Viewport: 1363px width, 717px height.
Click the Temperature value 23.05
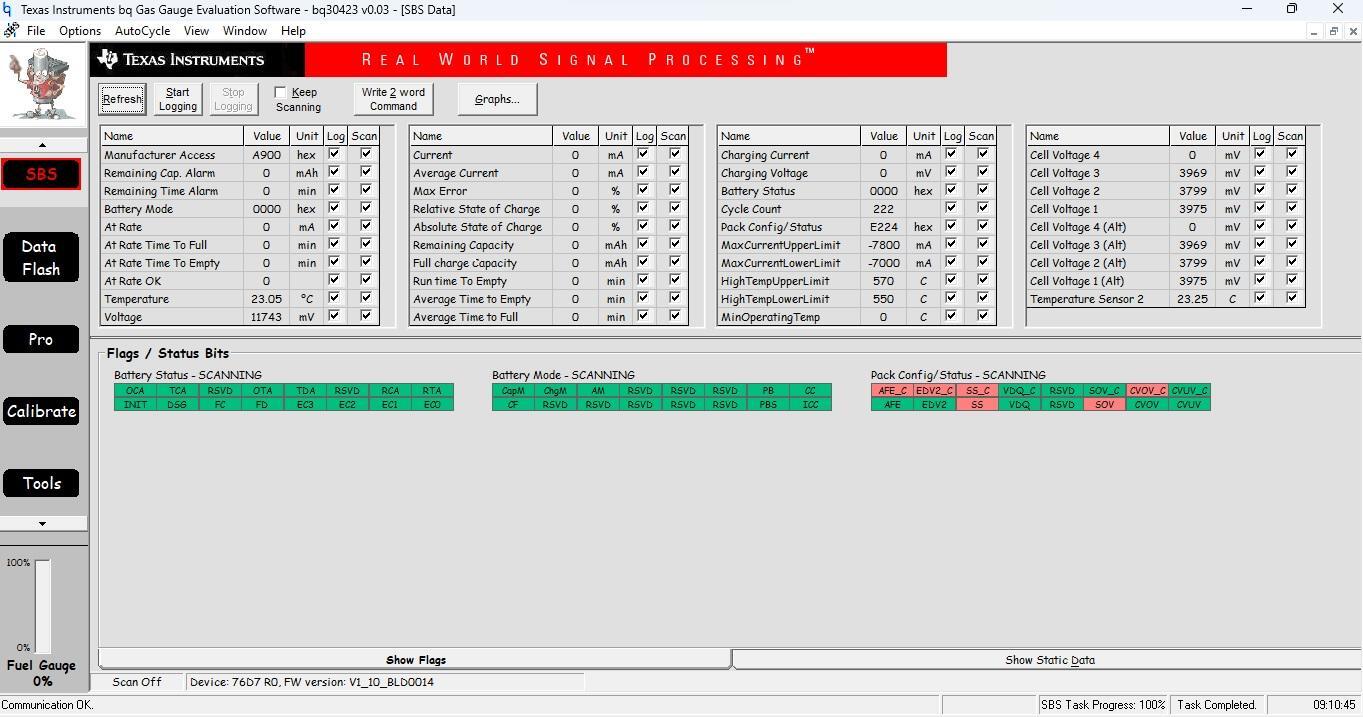[x=266, y=299]
